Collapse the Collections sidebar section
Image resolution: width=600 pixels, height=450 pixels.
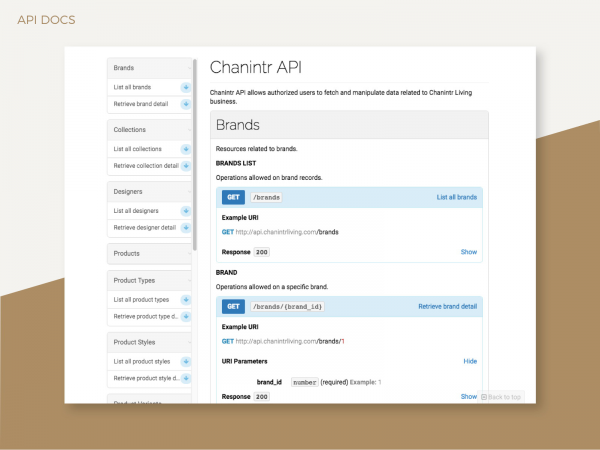click(x=149, y=130)
